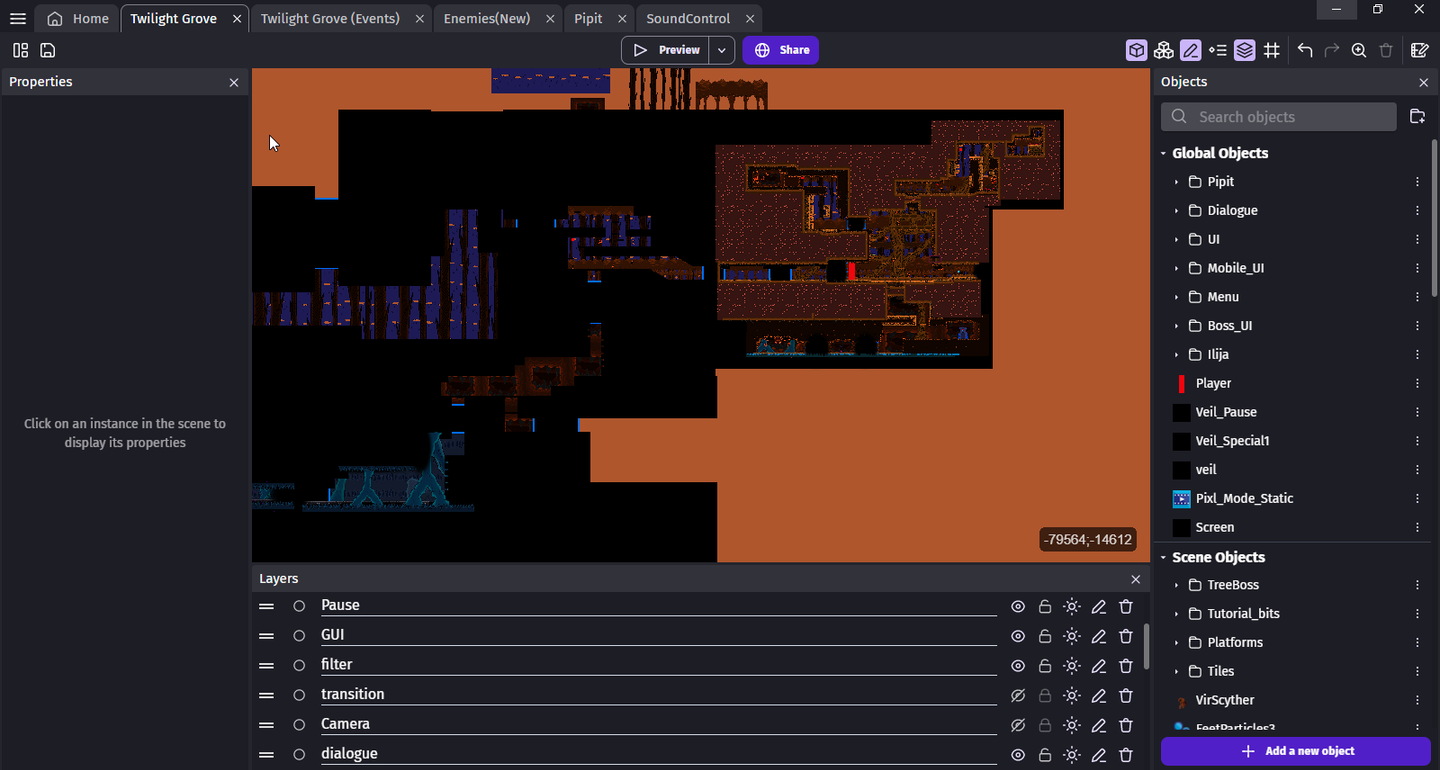Delete the dialogue layer
Viewport: 1440px width, 770px height.
[x=1126, y=755]
